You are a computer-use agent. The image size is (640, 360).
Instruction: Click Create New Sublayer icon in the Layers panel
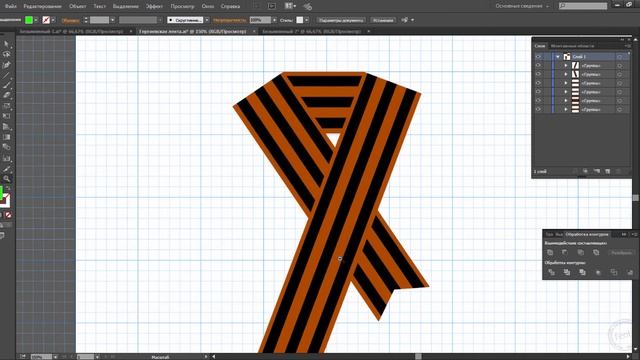596,171
